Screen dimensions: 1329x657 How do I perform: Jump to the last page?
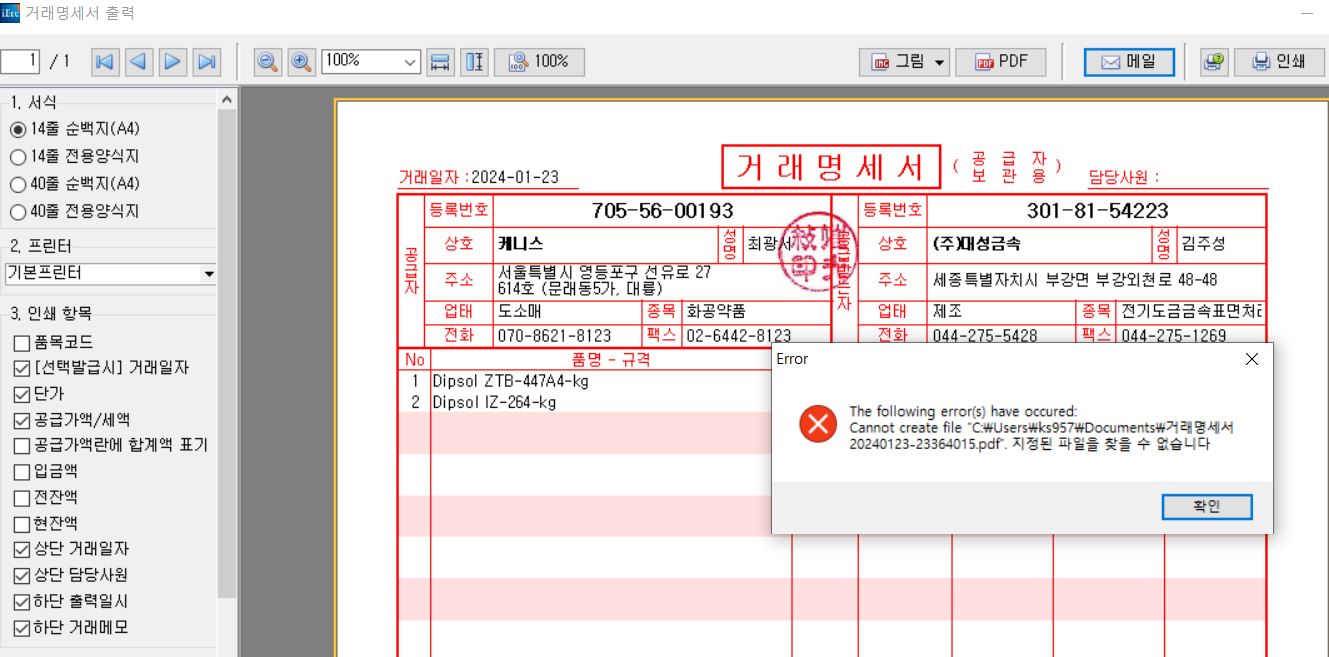pyautogui.click(x=206, y=62)
